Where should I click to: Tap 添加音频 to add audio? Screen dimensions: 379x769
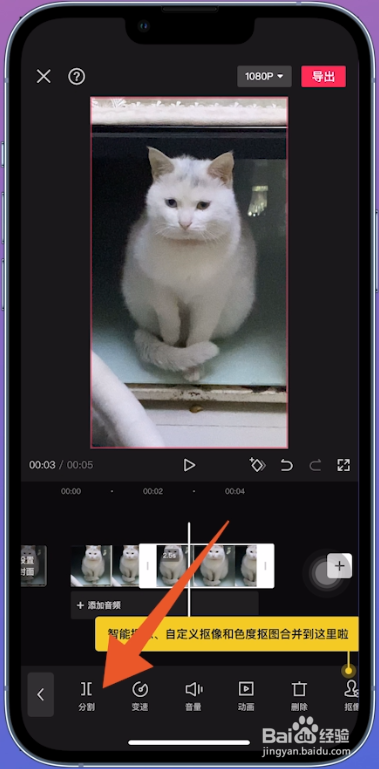[99, 605]
